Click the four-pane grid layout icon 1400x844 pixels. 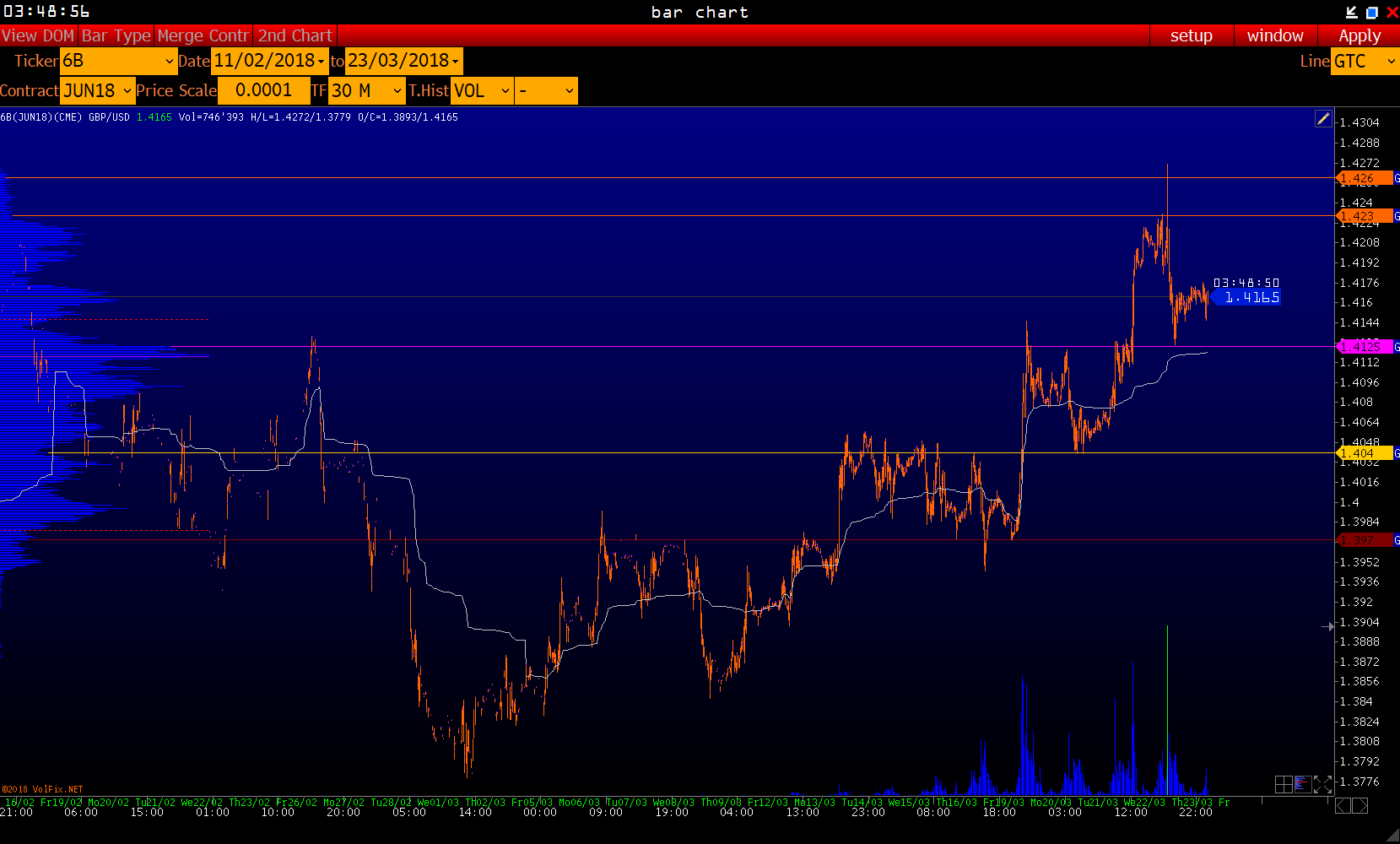(1284, 784)
